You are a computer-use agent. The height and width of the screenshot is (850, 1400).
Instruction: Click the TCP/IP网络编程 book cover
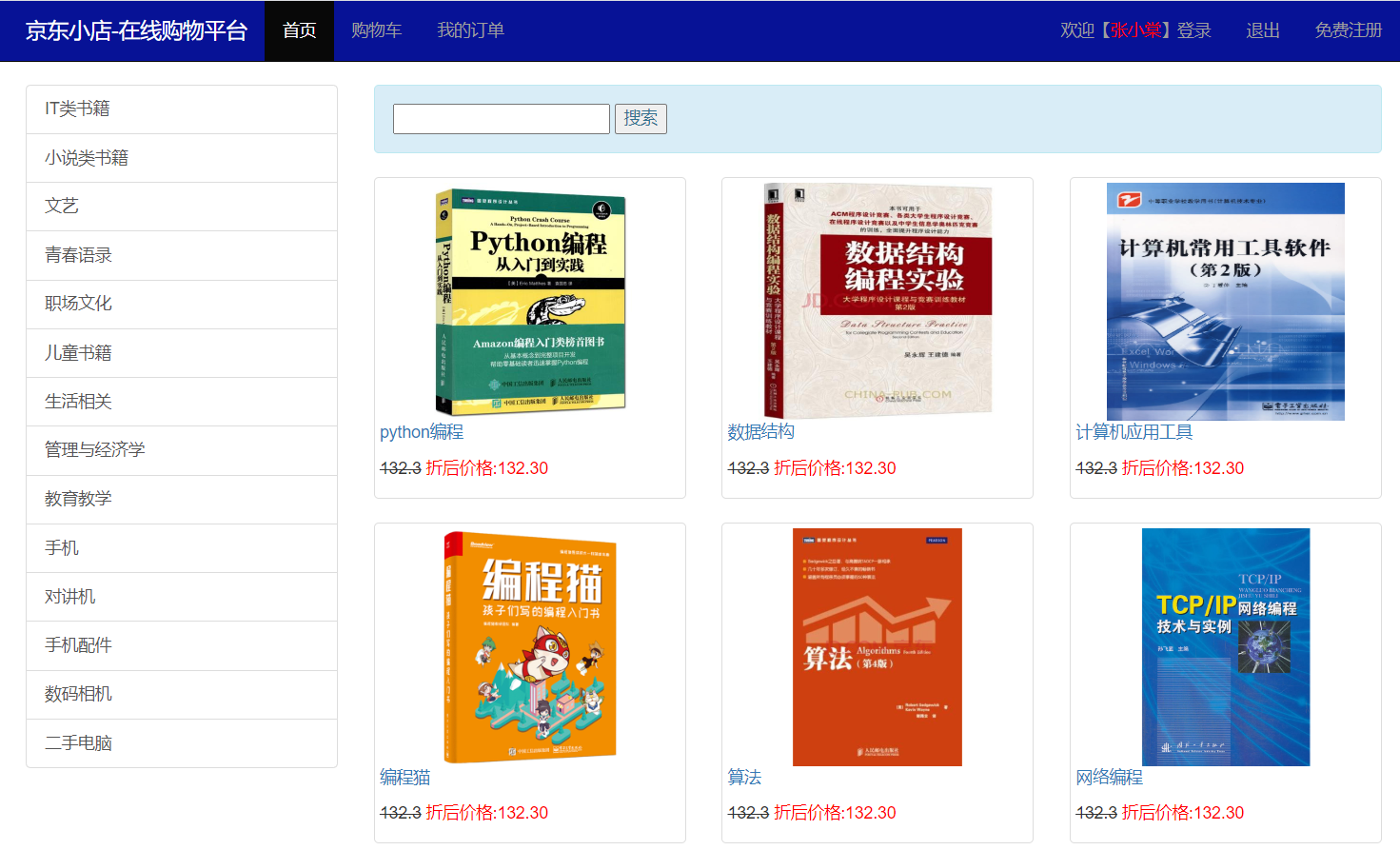[x=1226, y=647]
